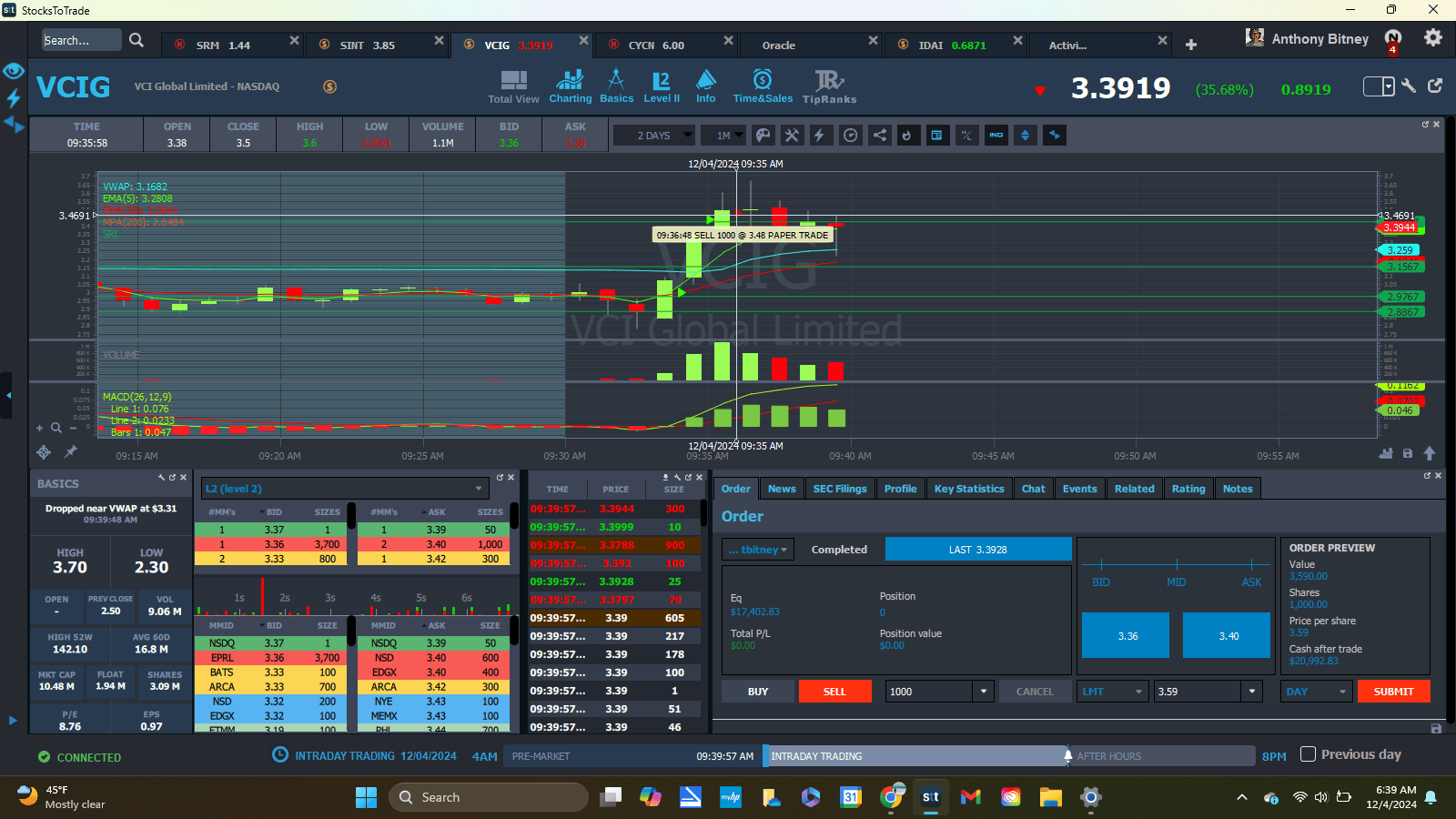Toggle the IND indicators button

[996, 136]
